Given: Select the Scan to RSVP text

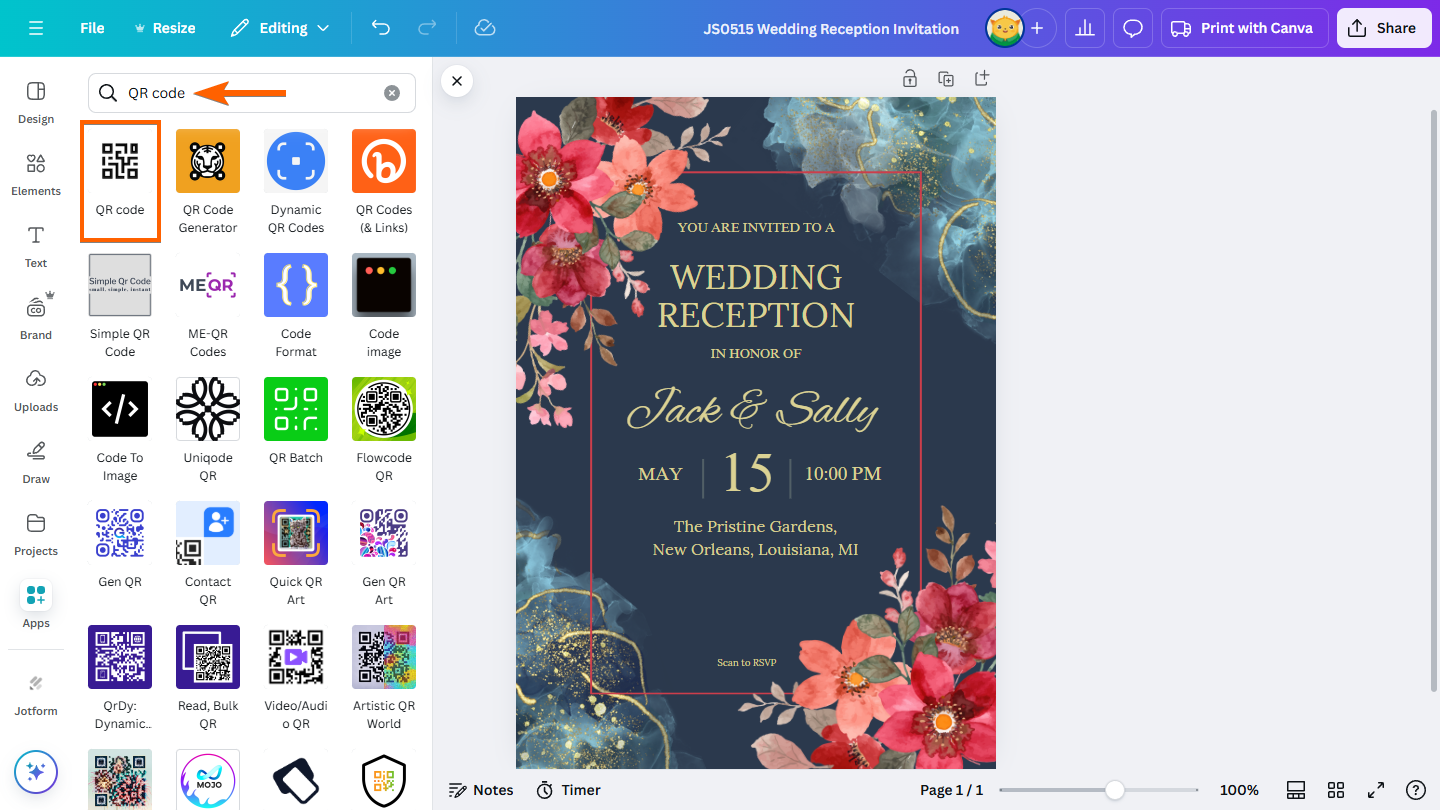Looking at the screenshot, I should click(x=747, y=662).
